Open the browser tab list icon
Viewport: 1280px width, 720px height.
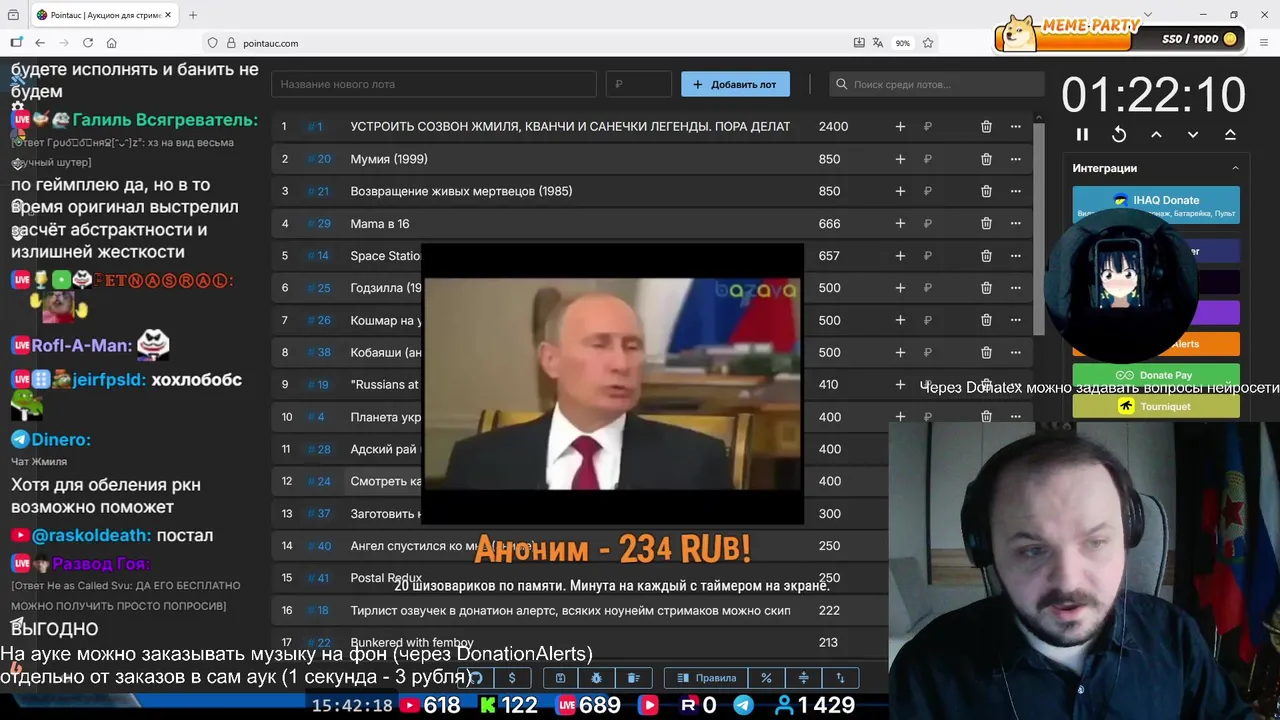[x=13, y=15]
